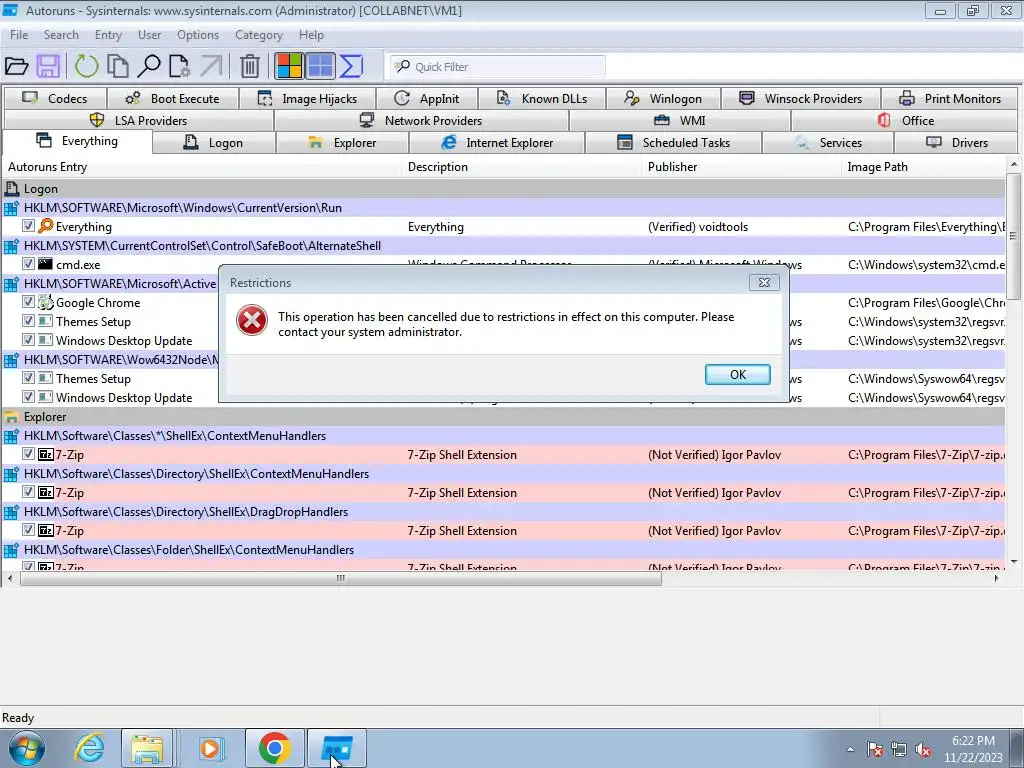
Task: Switch to the Image Hijacks tab
Action: tap(307, 99)
